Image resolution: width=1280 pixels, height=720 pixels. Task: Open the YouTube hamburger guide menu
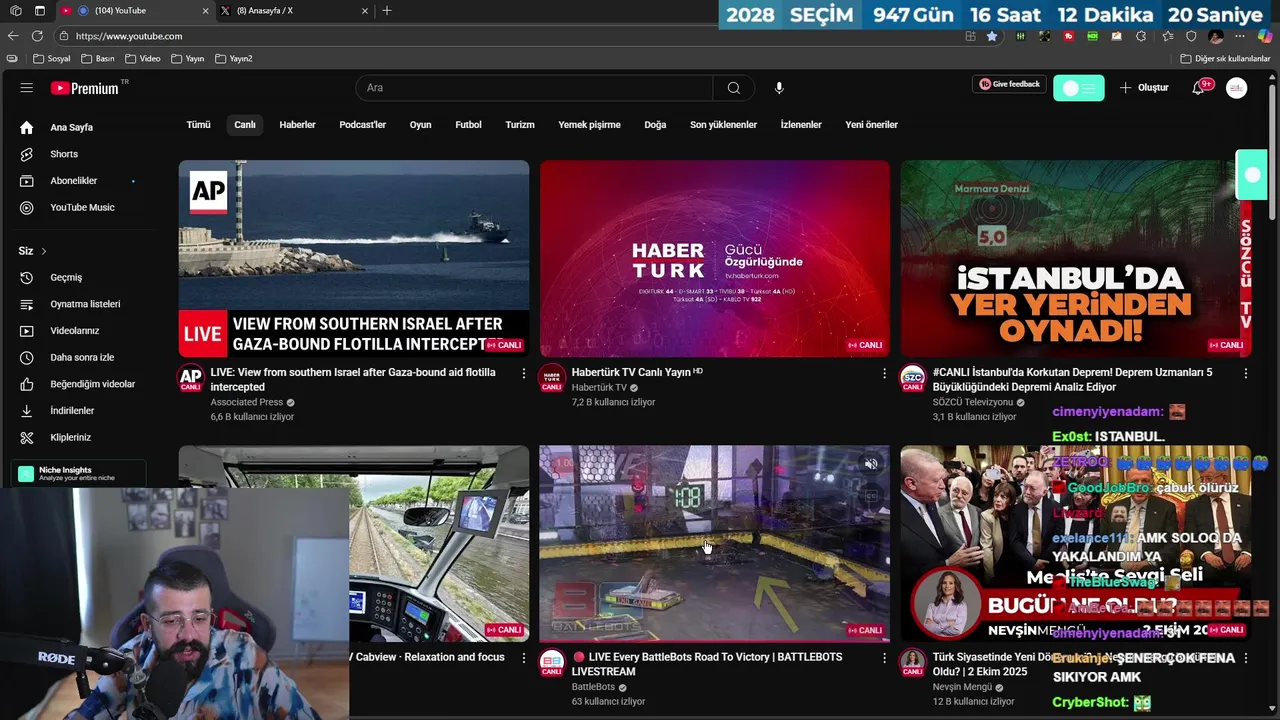coord(26,88)
